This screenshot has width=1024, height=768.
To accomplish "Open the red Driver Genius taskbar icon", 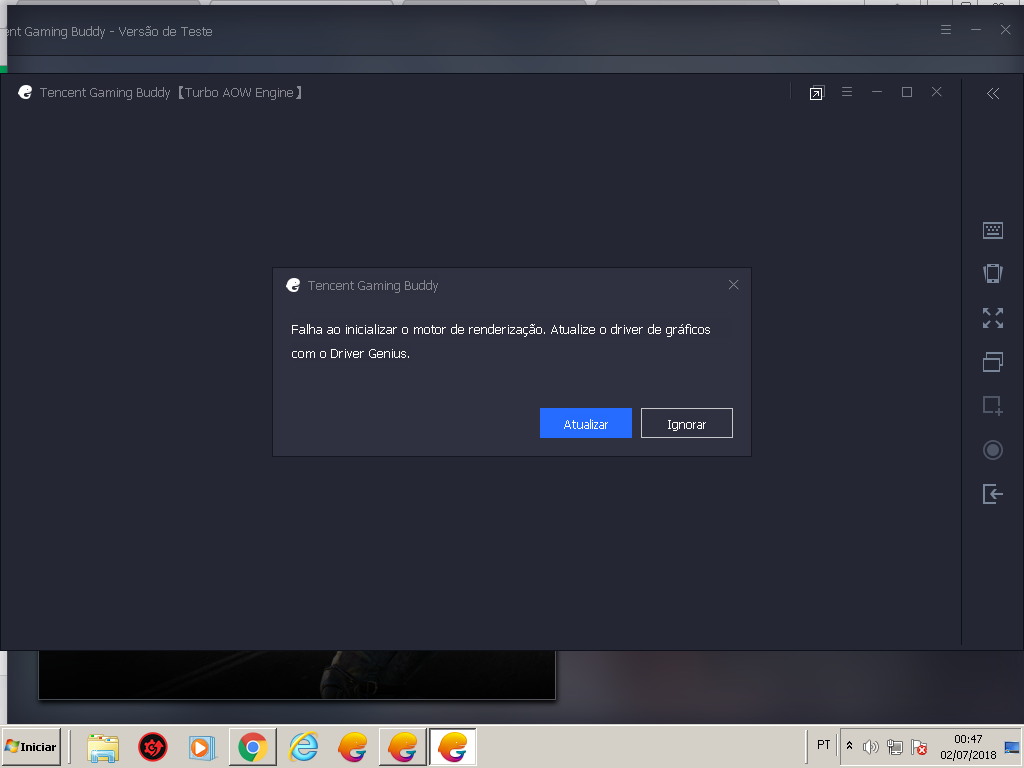I will click(x=152, y=747).
